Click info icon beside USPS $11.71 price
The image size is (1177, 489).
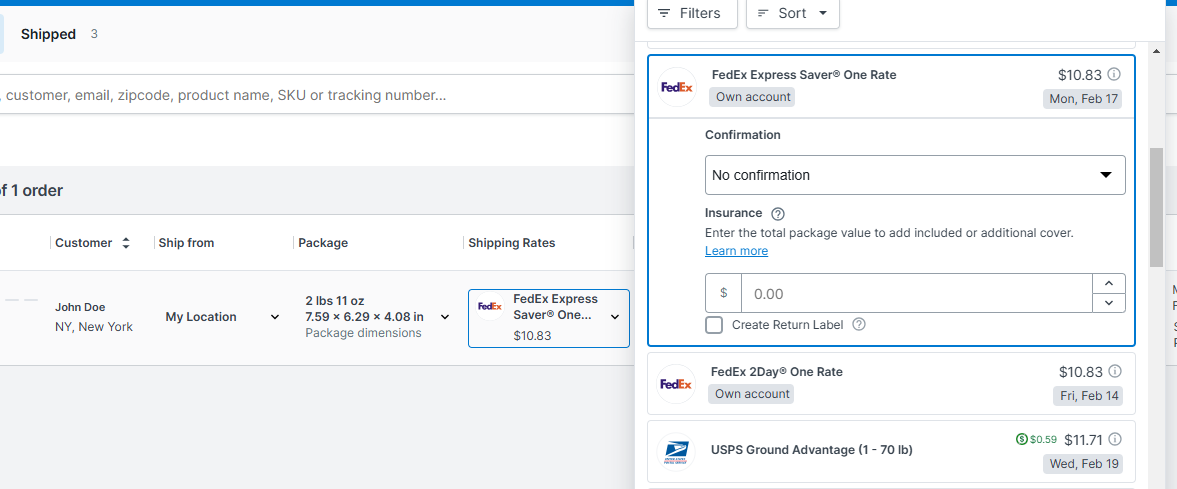coord(1115,439)
